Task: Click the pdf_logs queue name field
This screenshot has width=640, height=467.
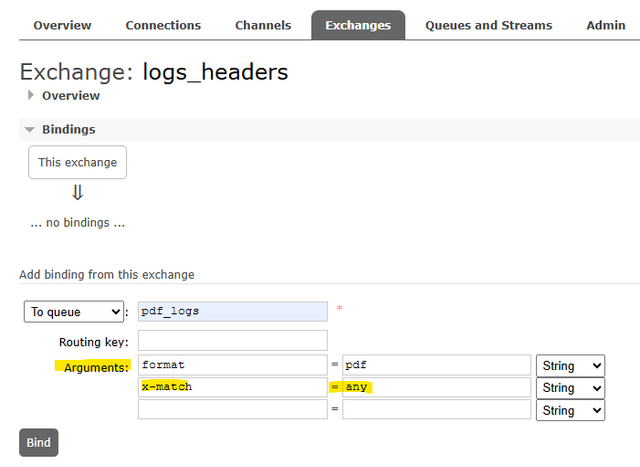Action: (x=232, y=312)
